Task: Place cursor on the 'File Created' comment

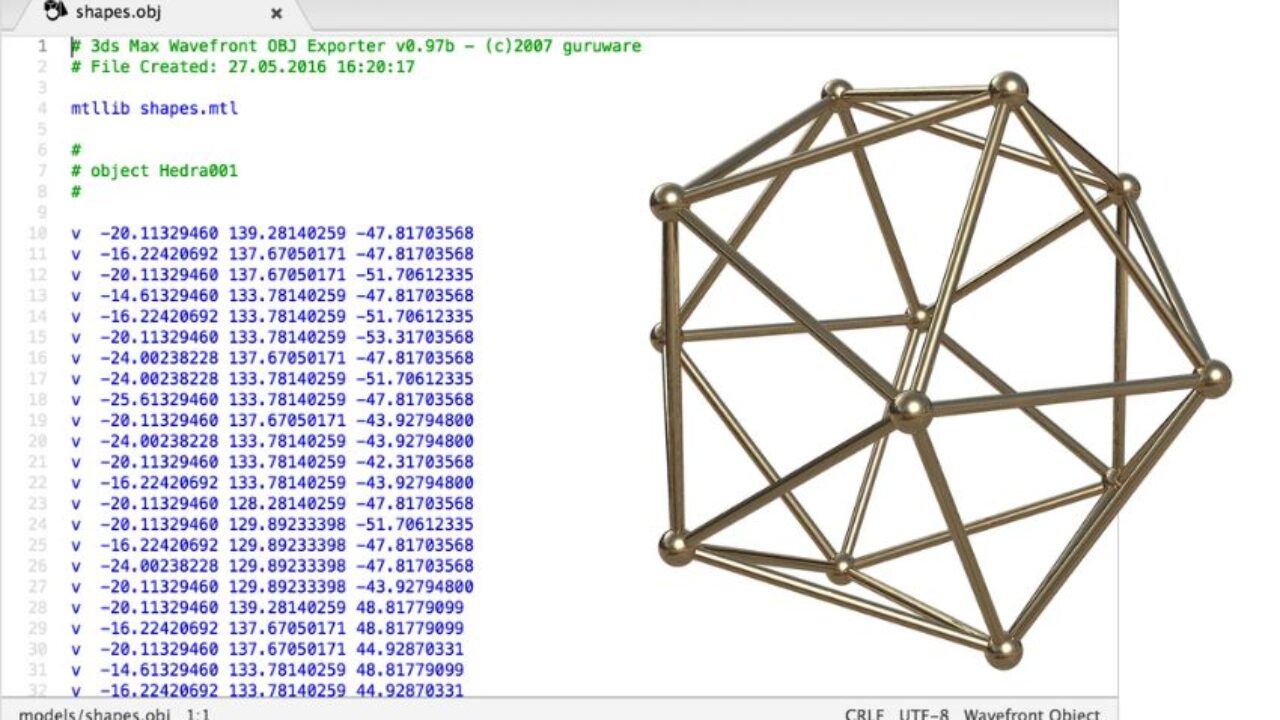Action: click(x=242, y=67)
